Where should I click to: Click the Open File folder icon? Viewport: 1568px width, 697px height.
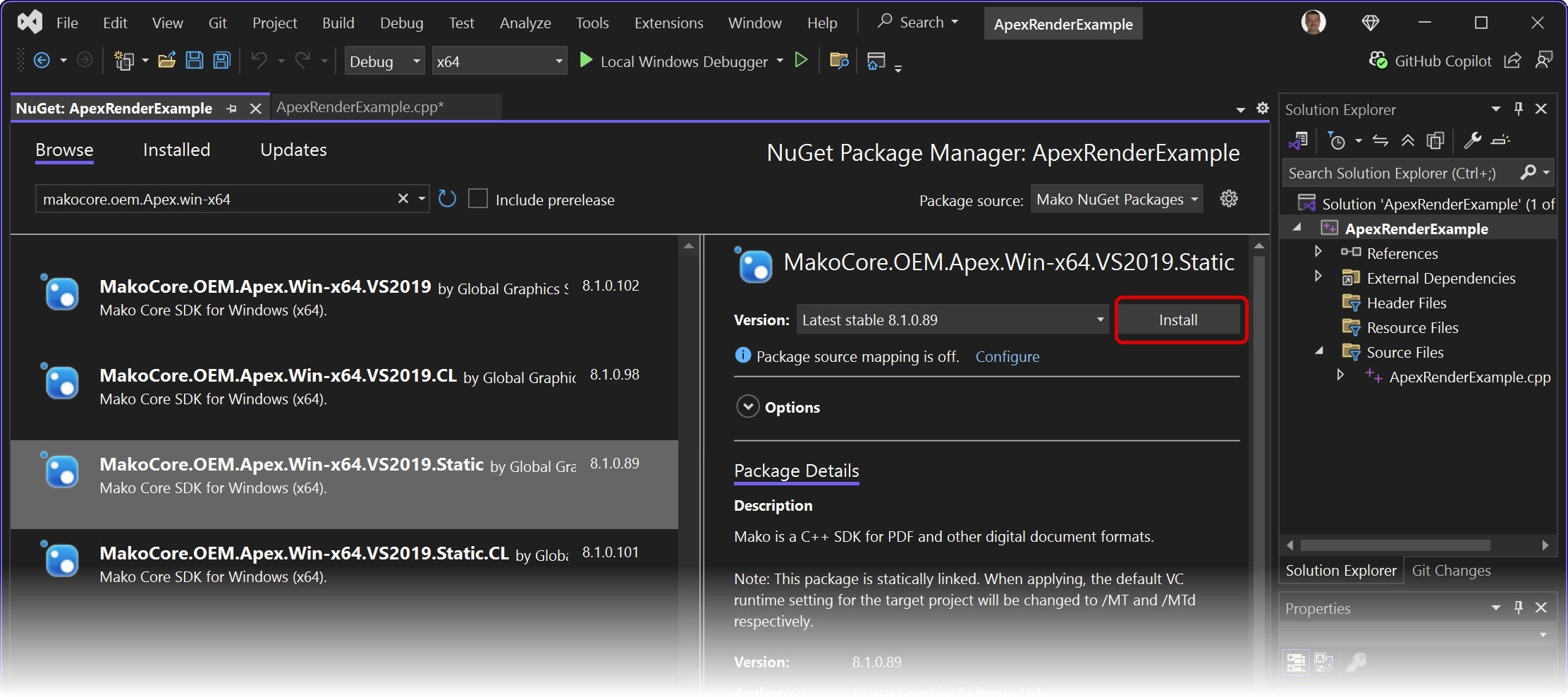click(166, 61)
